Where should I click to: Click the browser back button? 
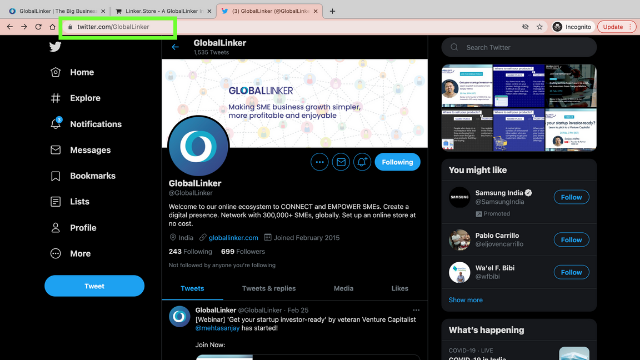(x=10, y=27)
